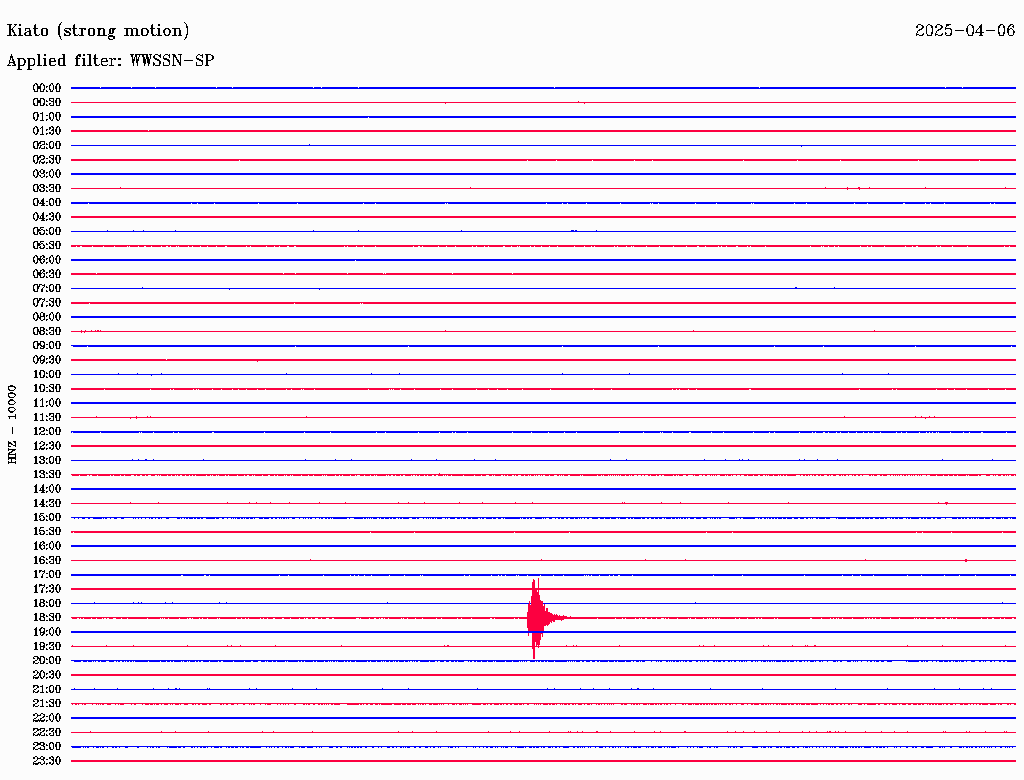Select the 10:00 time label
Image resolution: width=1024 pixels, height=780 pixels.
pos(47,374)
